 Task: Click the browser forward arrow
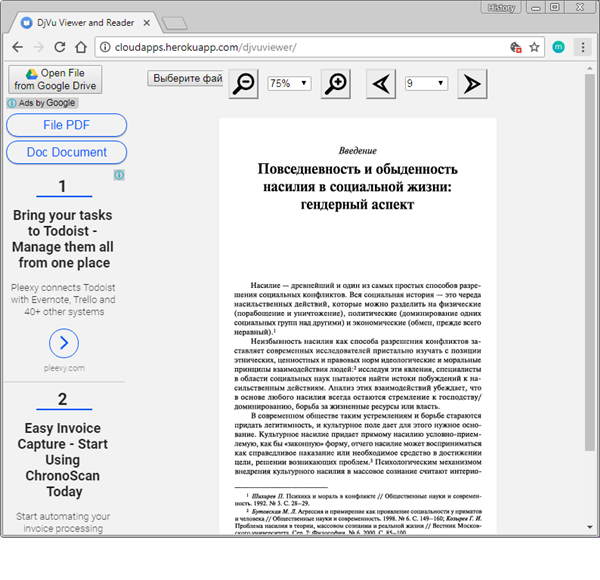tap(39, 47)
